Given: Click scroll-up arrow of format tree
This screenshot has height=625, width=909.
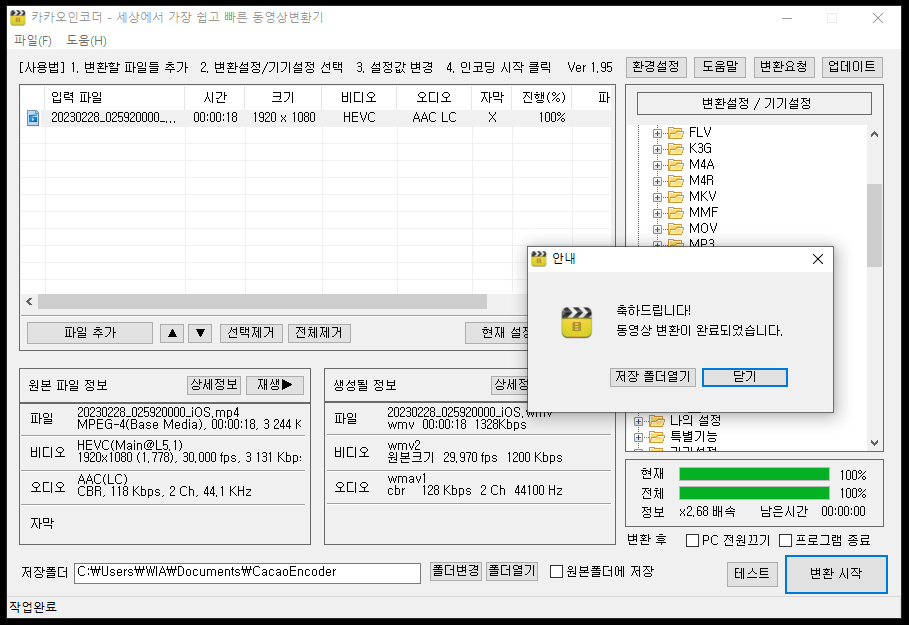Looking at the screenshot, I should [x=874, y=134].
